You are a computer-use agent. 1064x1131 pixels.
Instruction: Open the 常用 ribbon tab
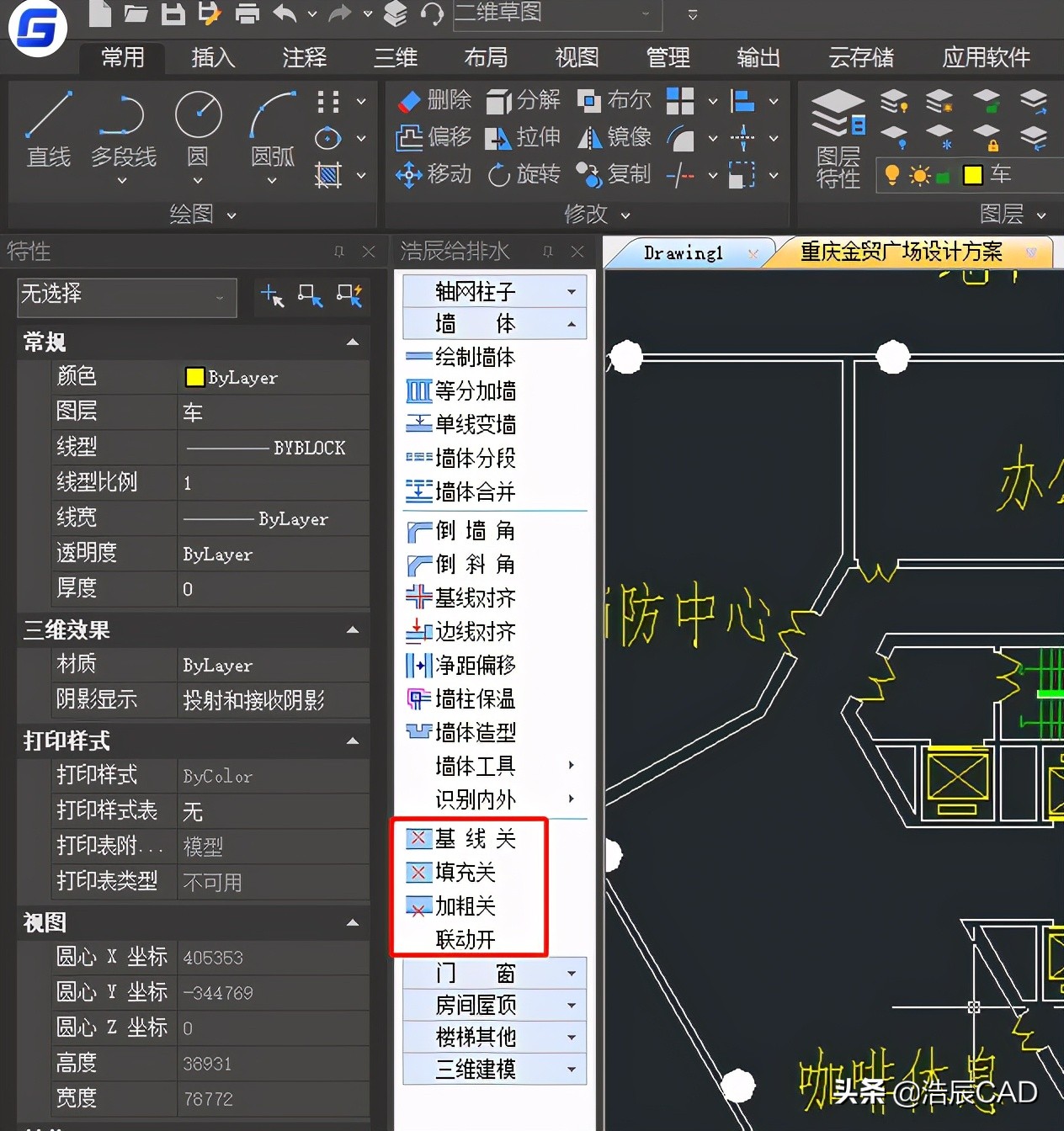pyautogui.click(x=123, y=58)
